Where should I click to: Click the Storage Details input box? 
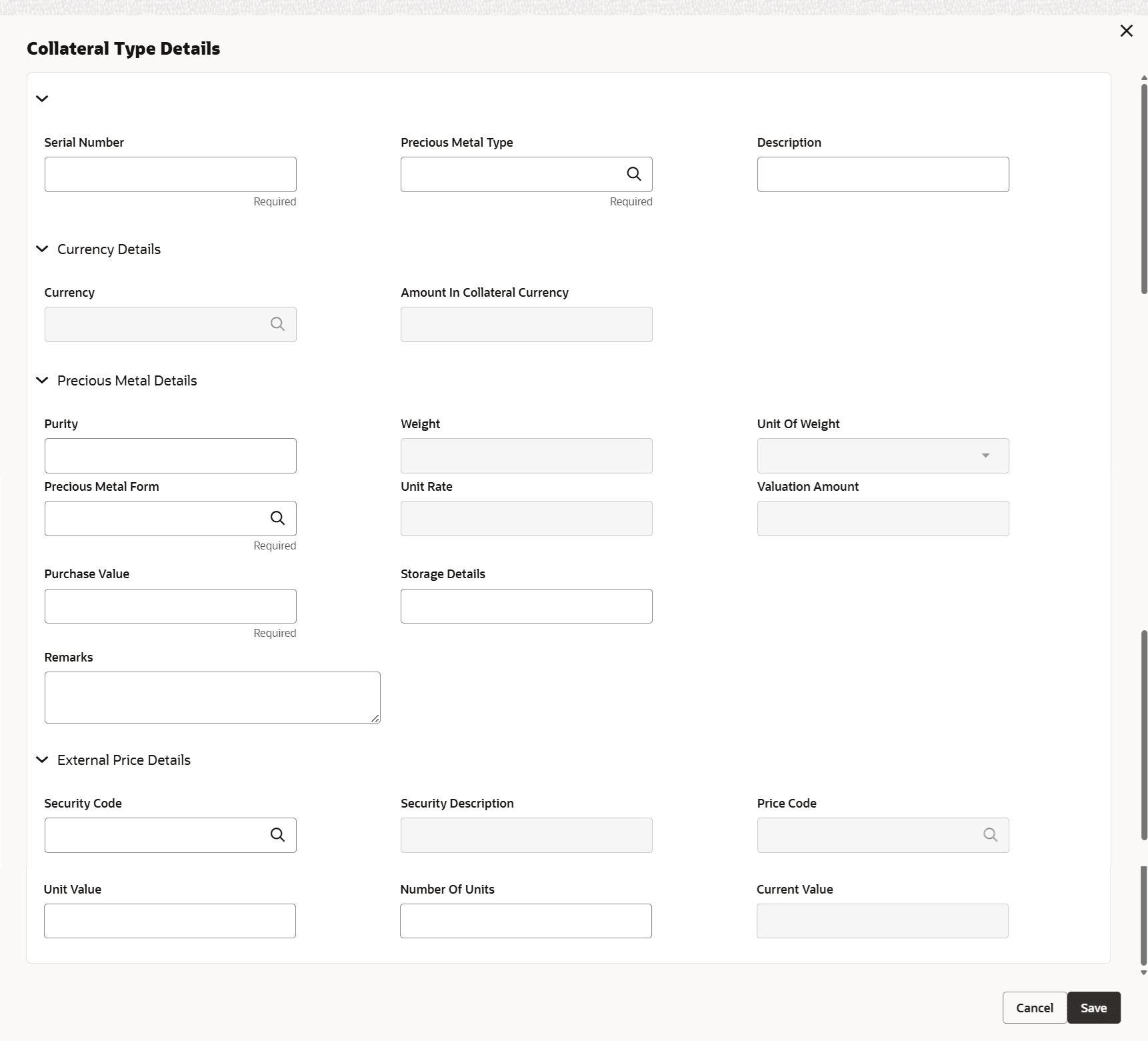[526, 606]
